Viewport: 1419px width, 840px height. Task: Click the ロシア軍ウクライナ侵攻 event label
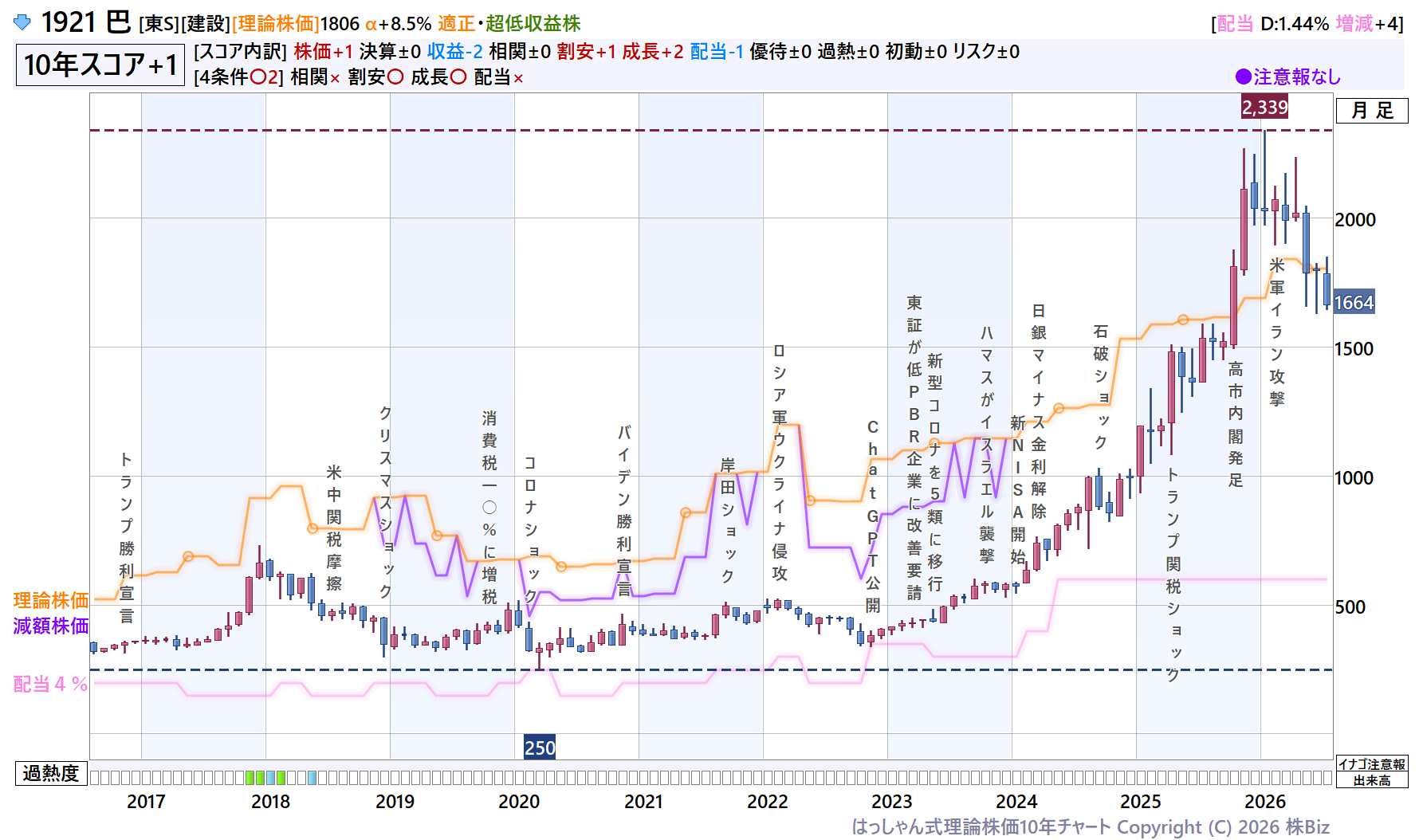pos(780,462)
